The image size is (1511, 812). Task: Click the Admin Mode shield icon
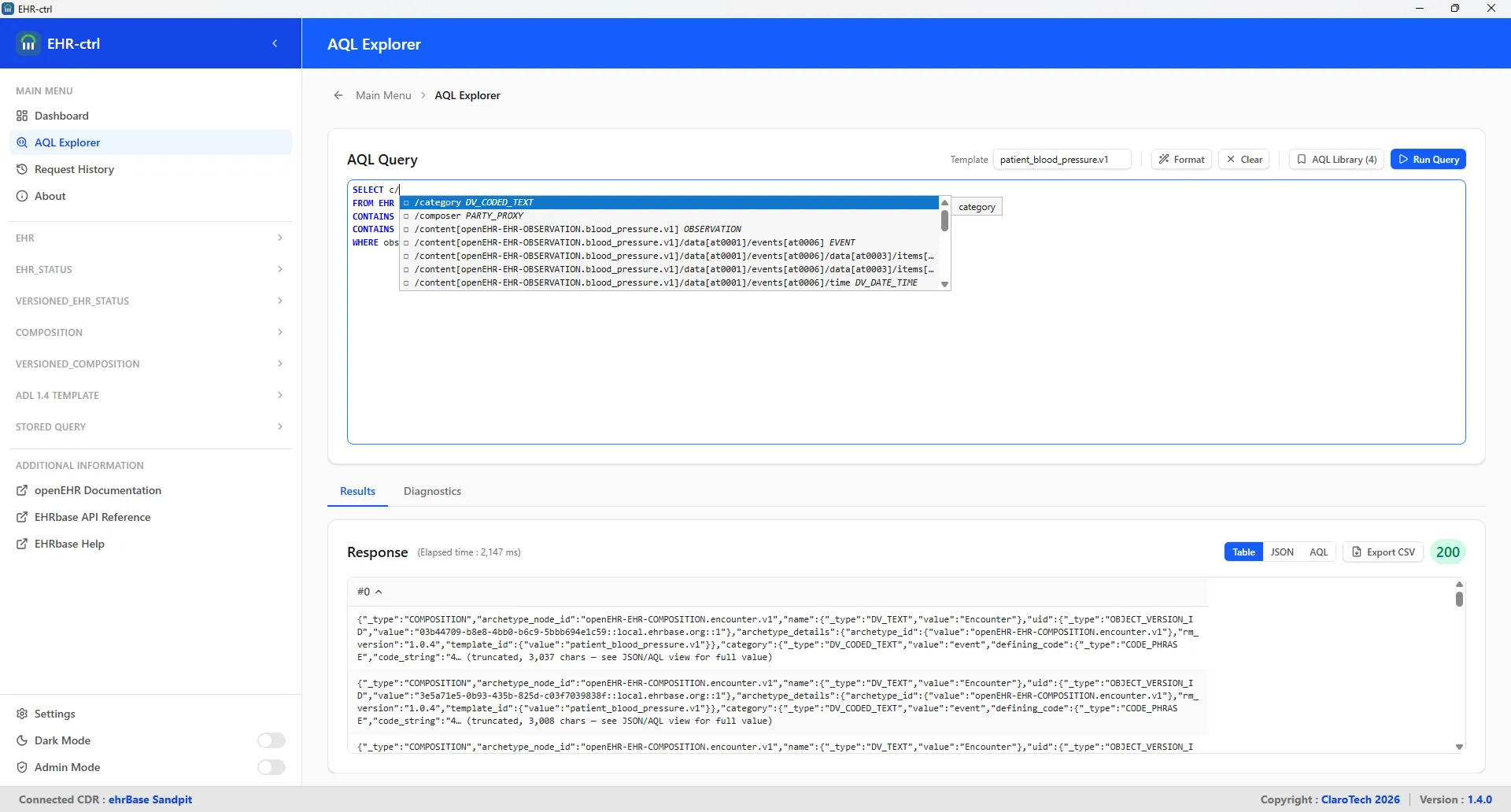pos(22,767)
